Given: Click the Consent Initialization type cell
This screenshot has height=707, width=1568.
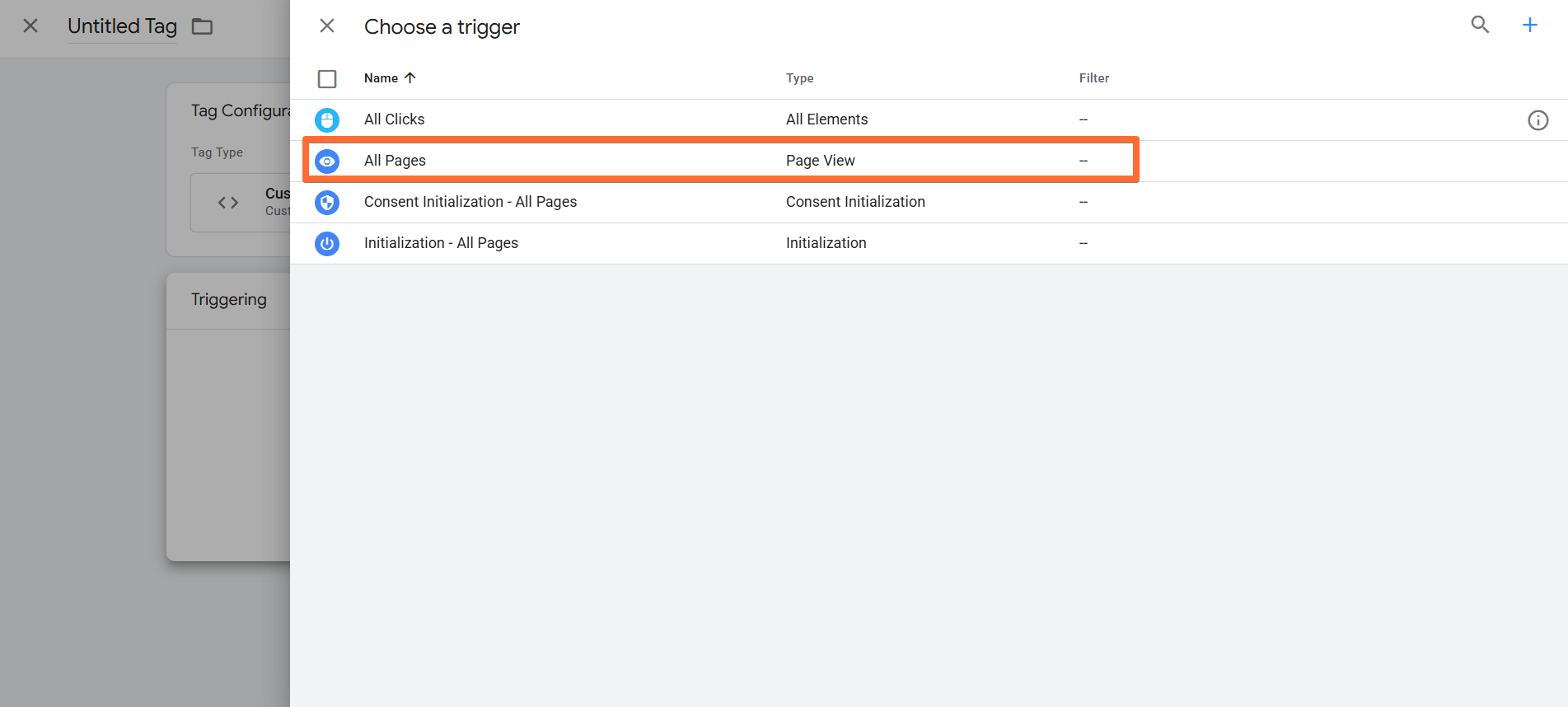Looking at the screenshot, I should pyautogui.click(x=855, y=202).
